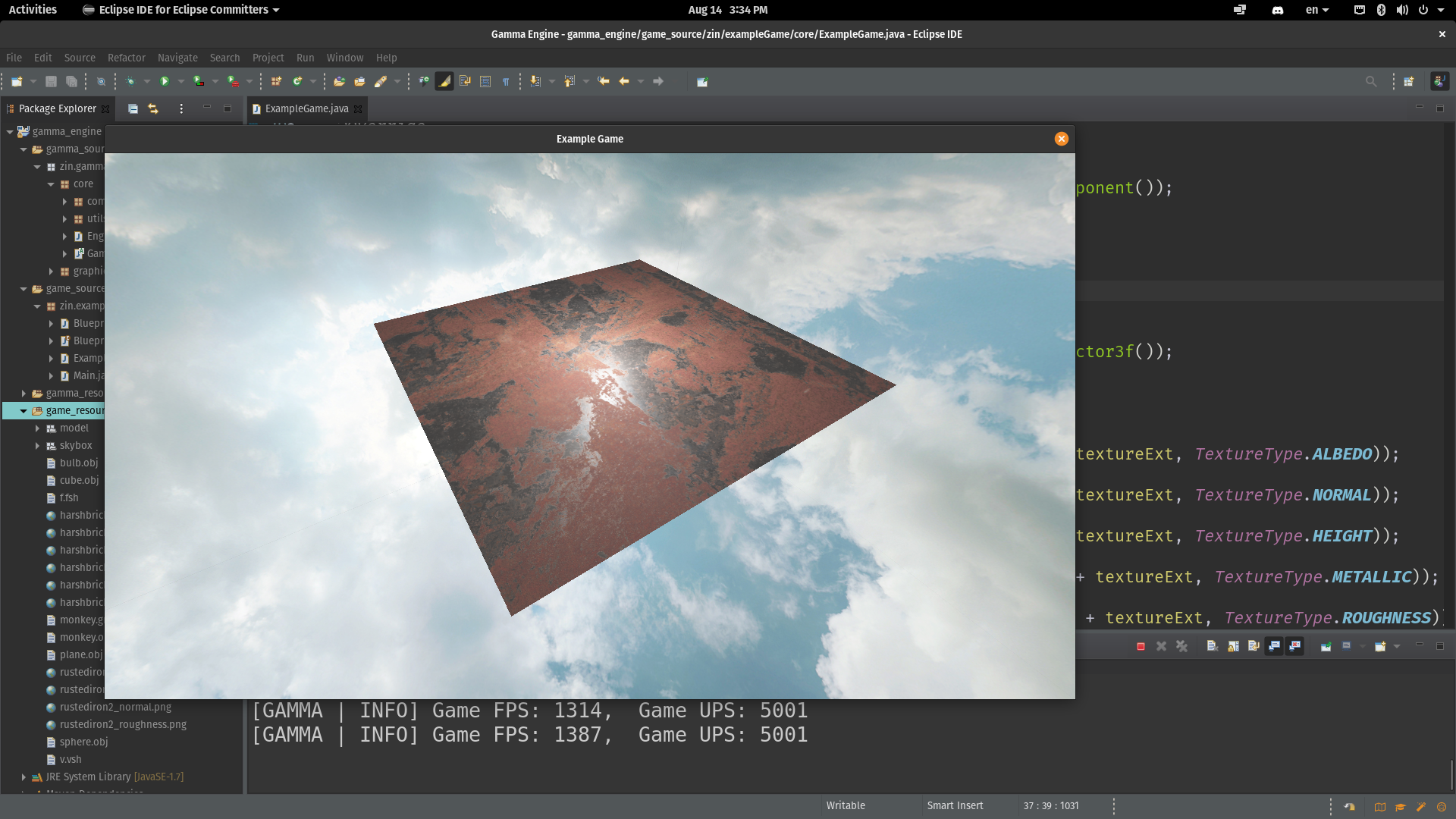Open the File menu
Viewport: 1456px width, 819px height.
(14, 58)
